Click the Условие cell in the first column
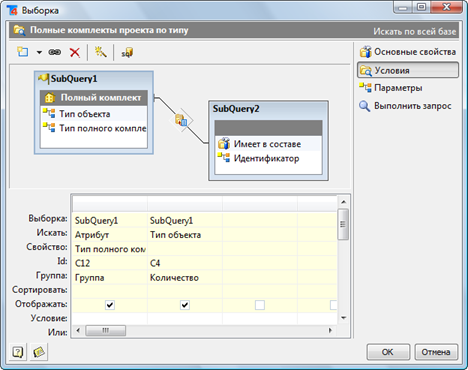Image resolution: width=468 pixels, height=370 pixels. click(x=110, y=319)
